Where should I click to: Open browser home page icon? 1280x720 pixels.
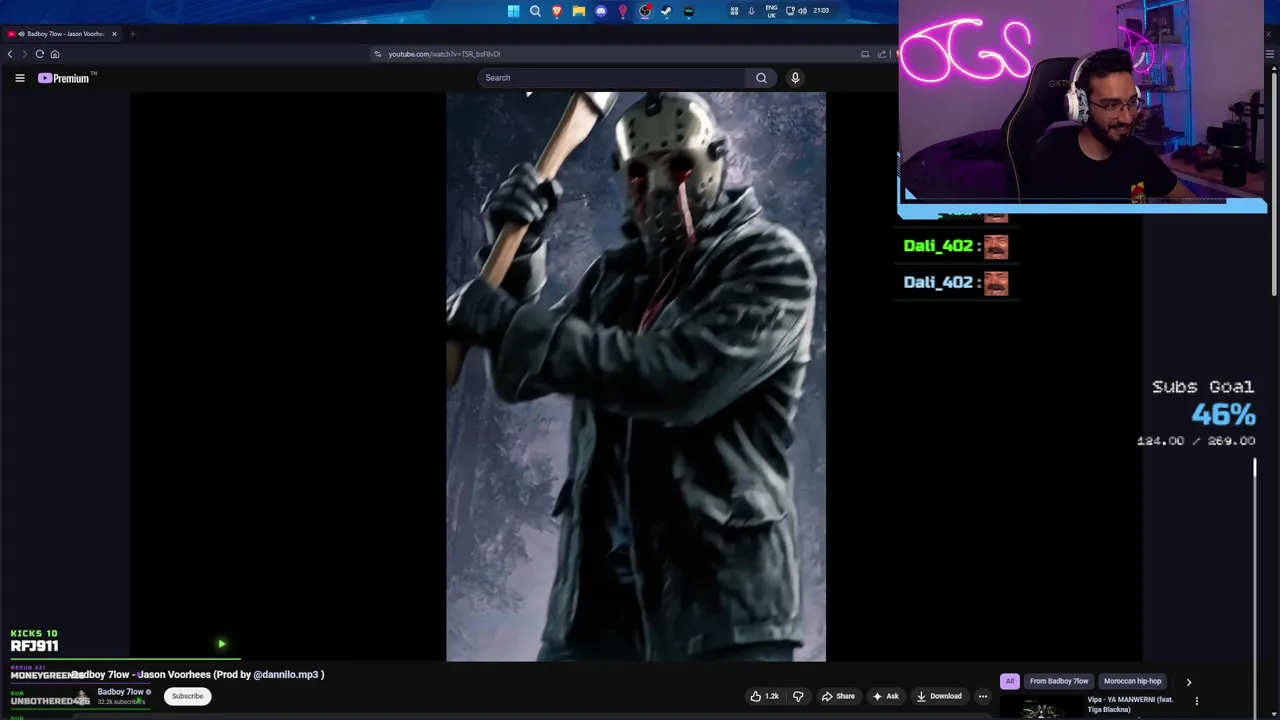point(55,54)
